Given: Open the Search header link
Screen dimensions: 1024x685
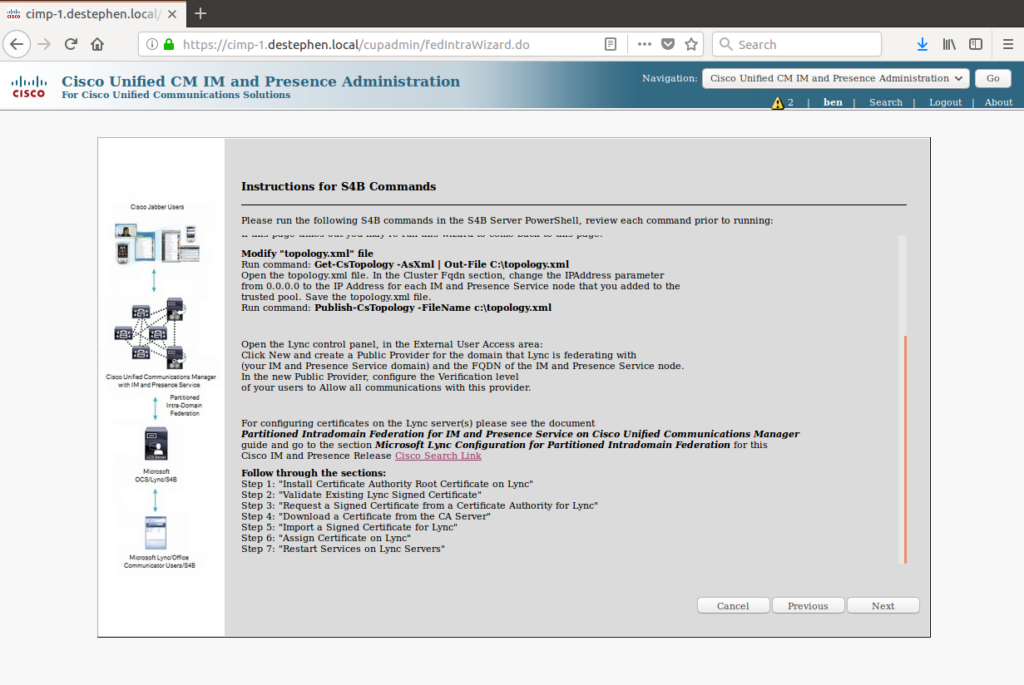Looking at the screenshot, I should coord(886,103).
